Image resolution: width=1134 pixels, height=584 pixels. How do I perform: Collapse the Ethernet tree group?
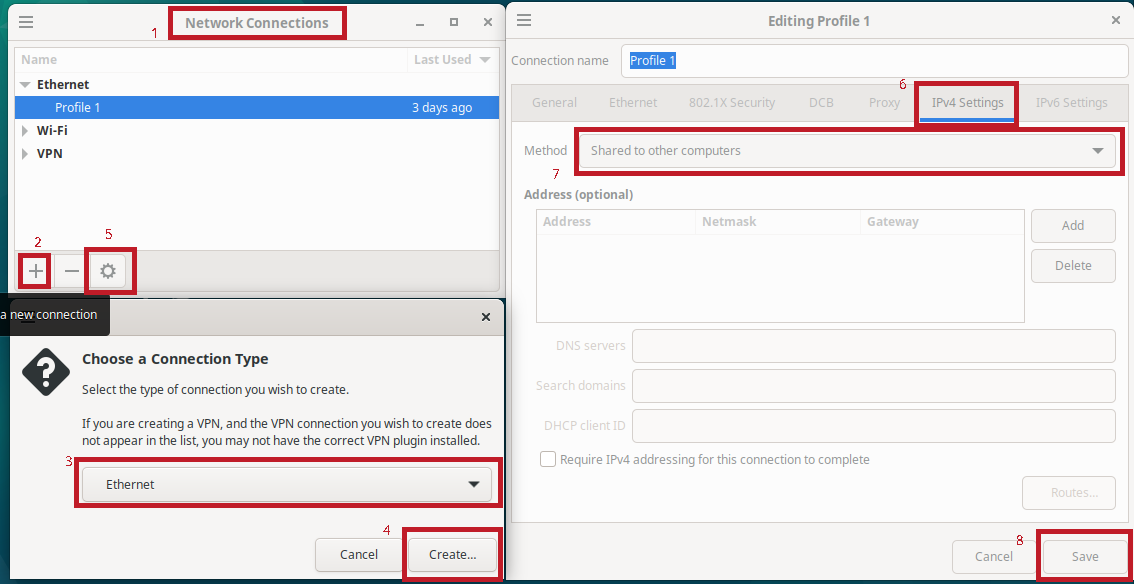[25, 85]
